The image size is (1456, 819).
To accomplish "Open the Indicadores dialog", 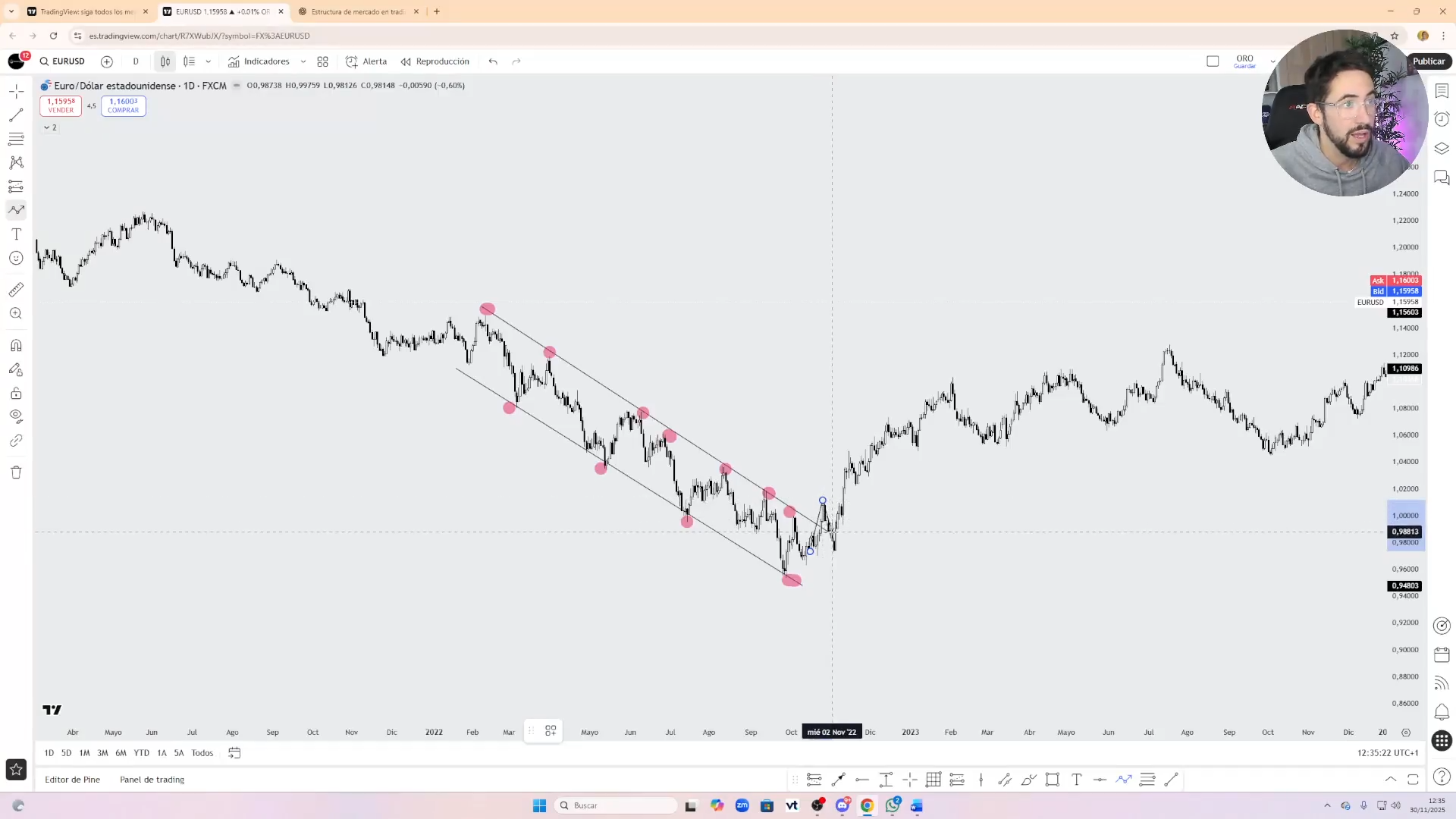I will pos(259,61).
